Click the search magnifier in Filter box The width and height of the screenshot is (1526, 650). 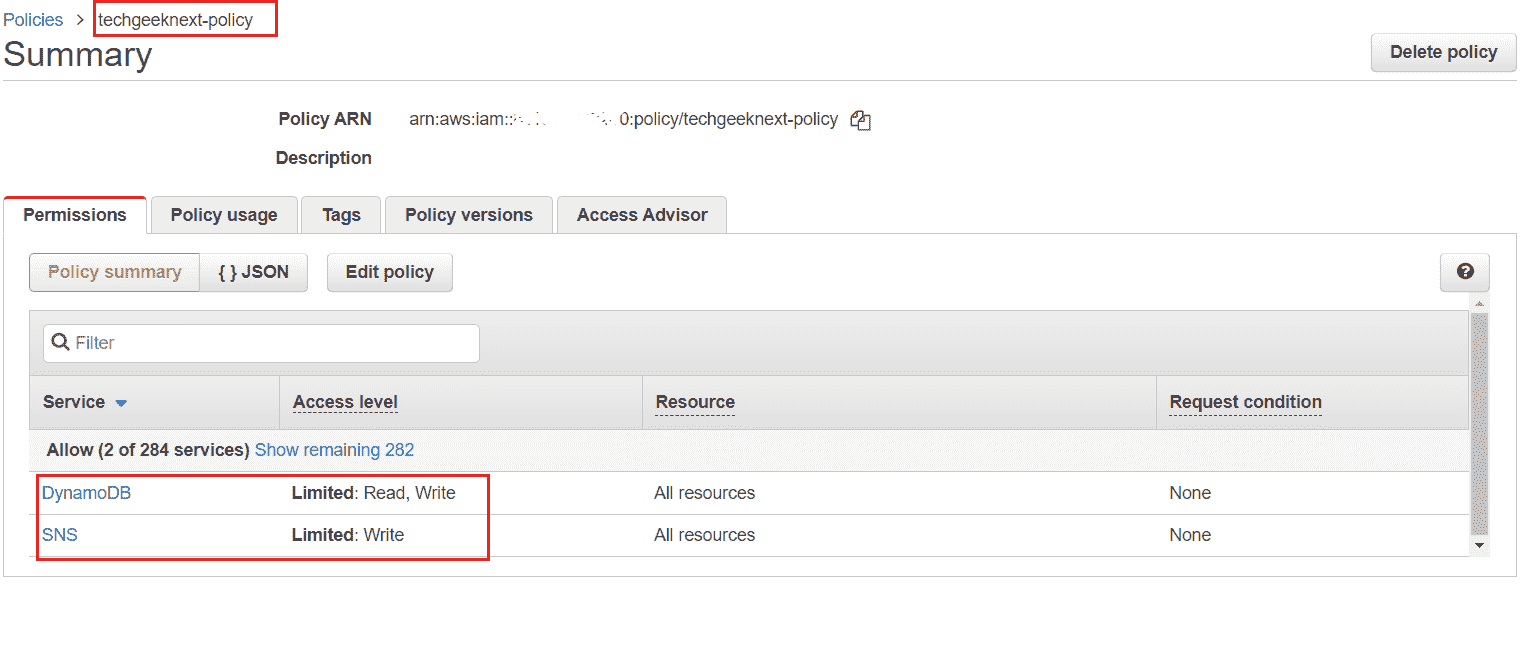point(60,343)
